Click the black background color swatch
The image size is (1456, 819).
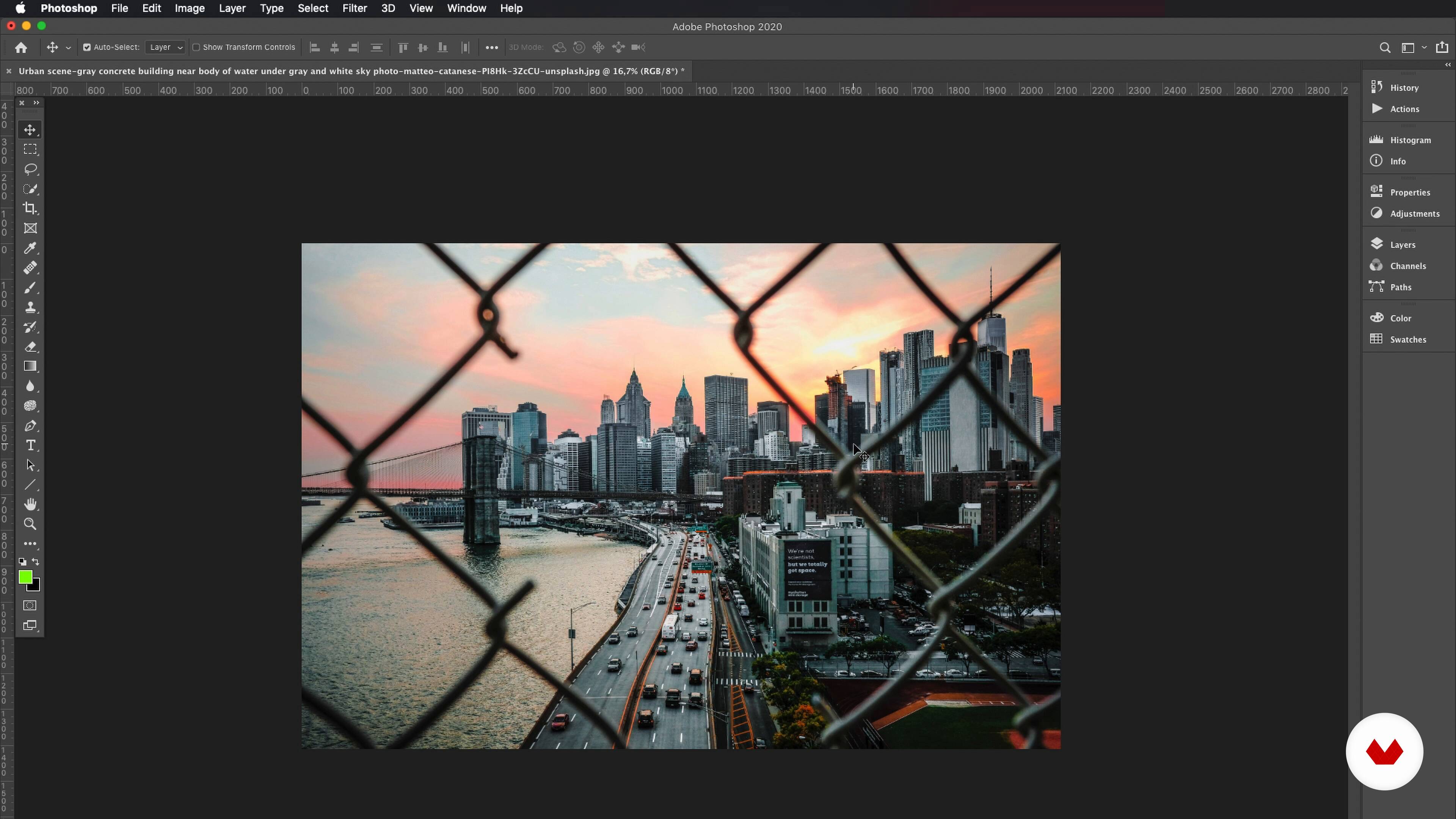coord(36,587)
